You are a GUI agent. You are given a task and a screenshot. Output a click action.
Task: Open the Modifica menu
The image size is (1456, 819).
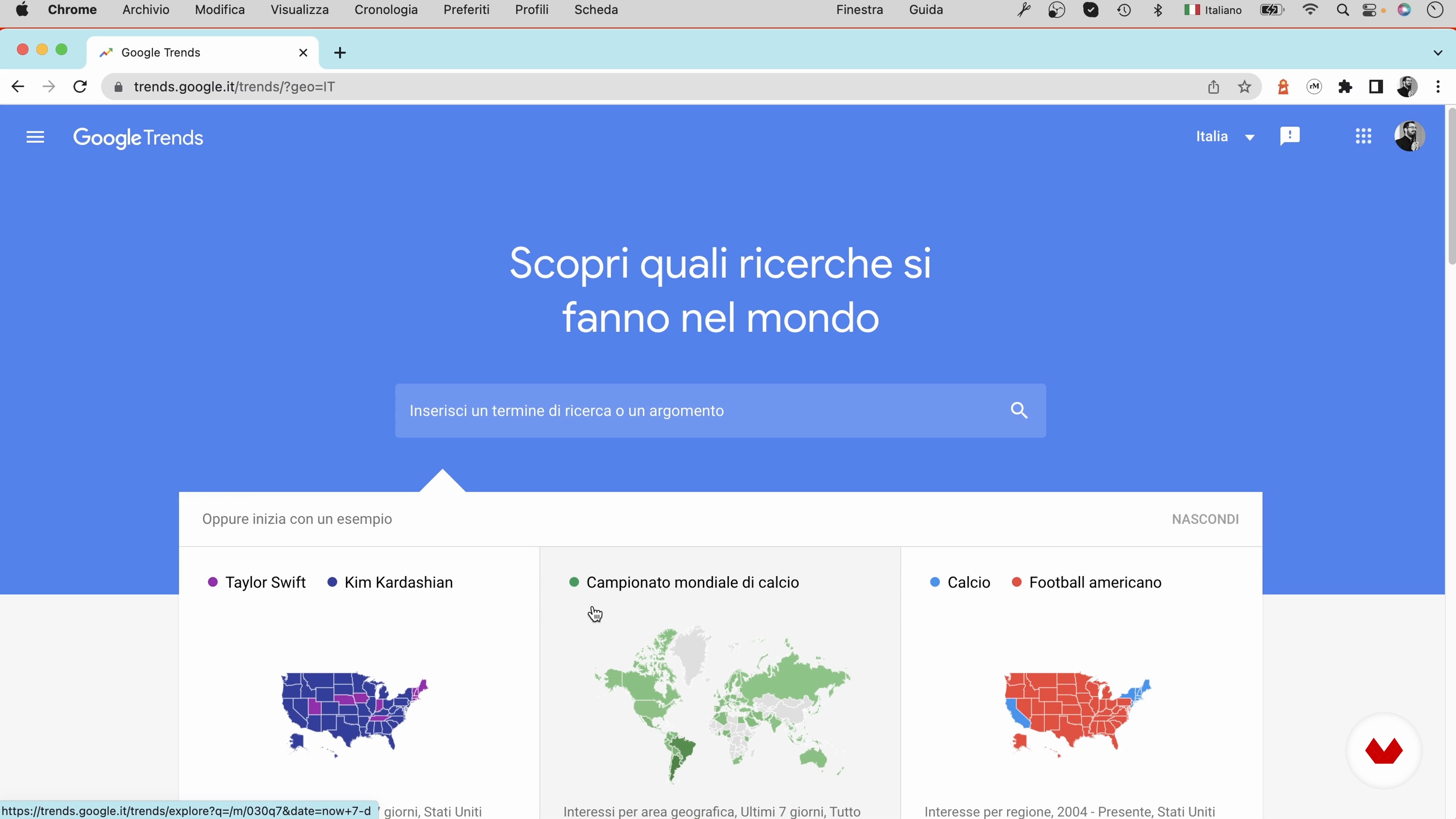[220, 9]
